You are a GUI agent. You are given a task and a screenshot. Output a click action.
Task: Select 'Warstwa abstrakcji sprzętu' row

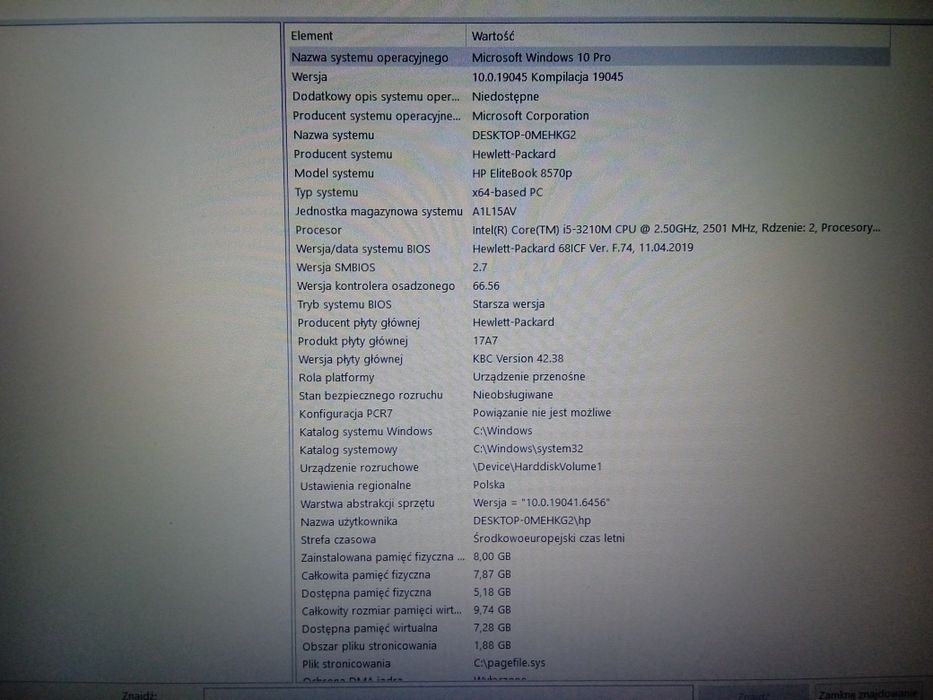click(367, 504)
